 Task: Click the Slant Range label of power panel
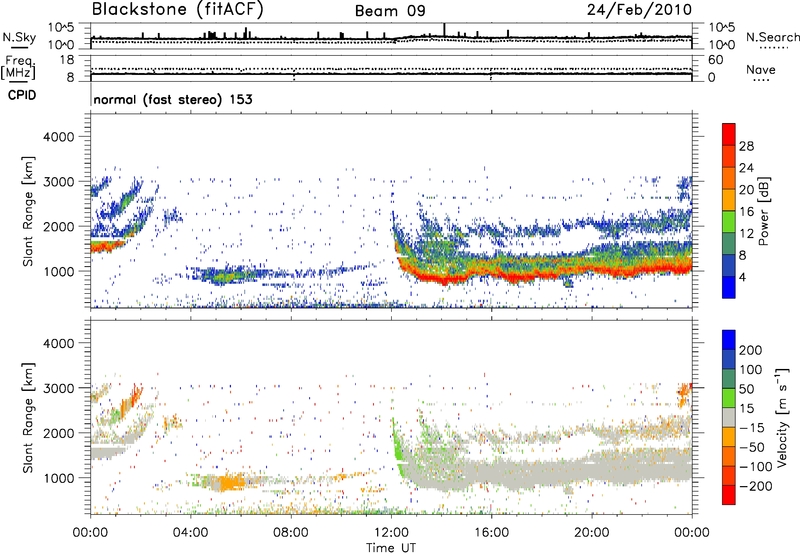pyautogui.click(x=28, y=211)
